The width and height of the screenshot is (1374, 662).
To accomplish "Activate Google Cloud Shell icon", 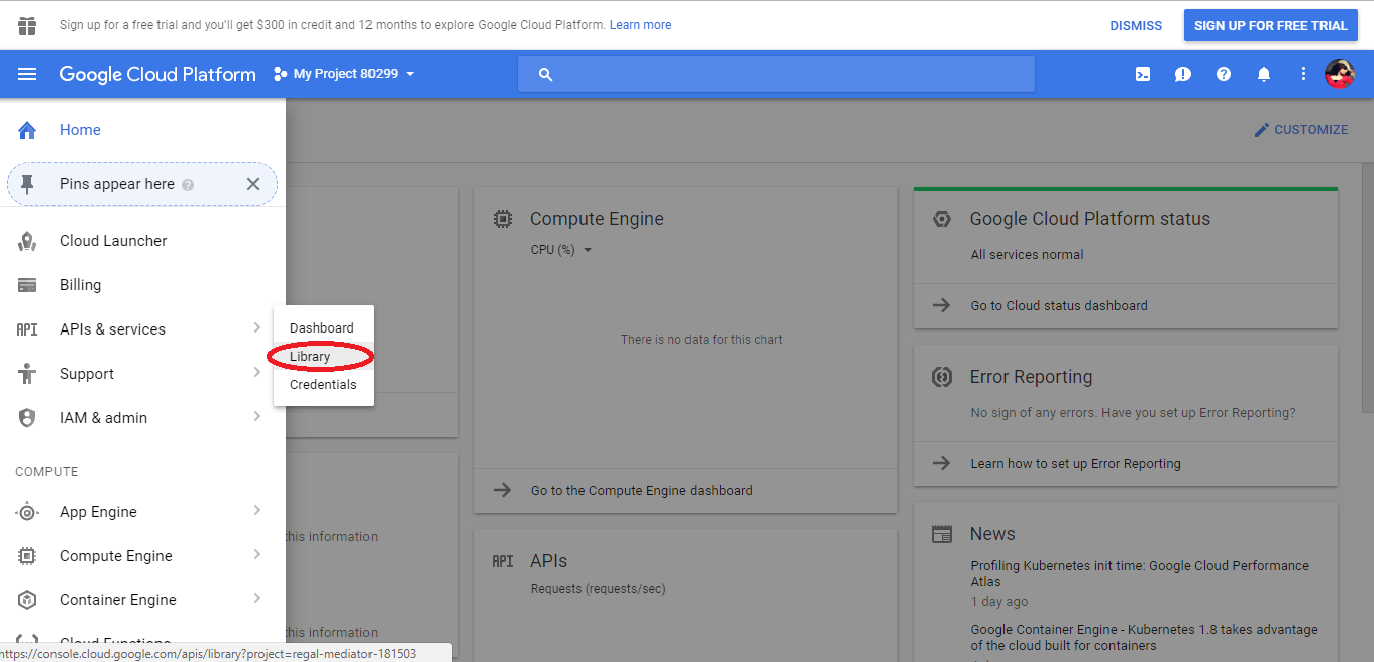I will [x=1143, y=74].
